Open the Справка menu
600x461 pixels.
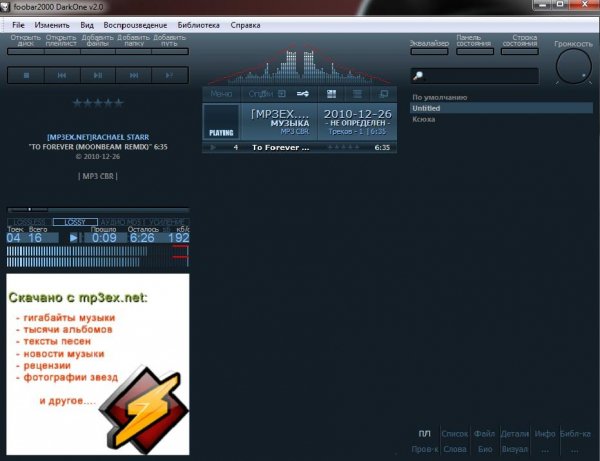(x=245, y=25)
